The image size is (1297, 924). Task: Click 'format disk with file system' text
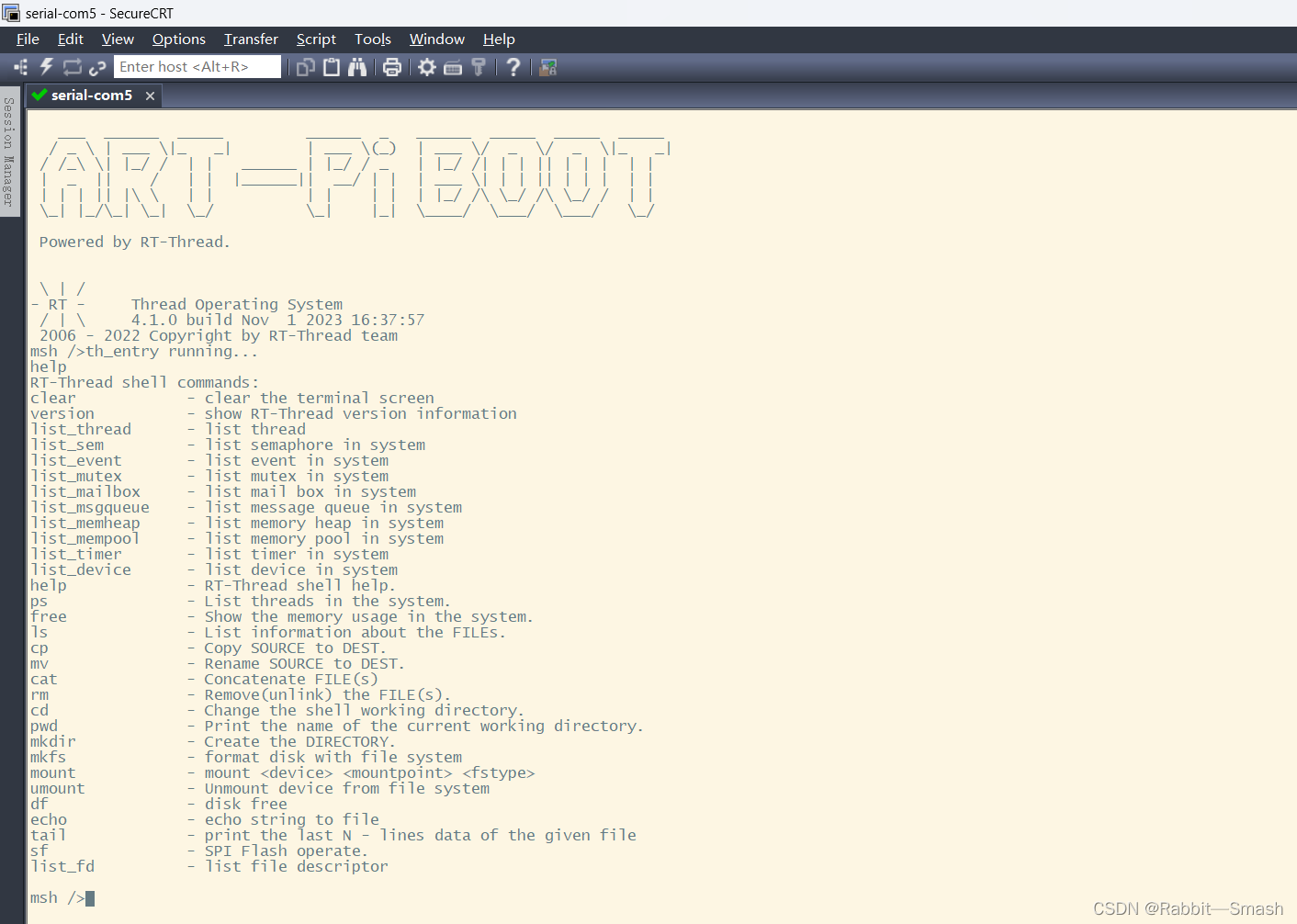pyautogui.click(x=333, y=757)
